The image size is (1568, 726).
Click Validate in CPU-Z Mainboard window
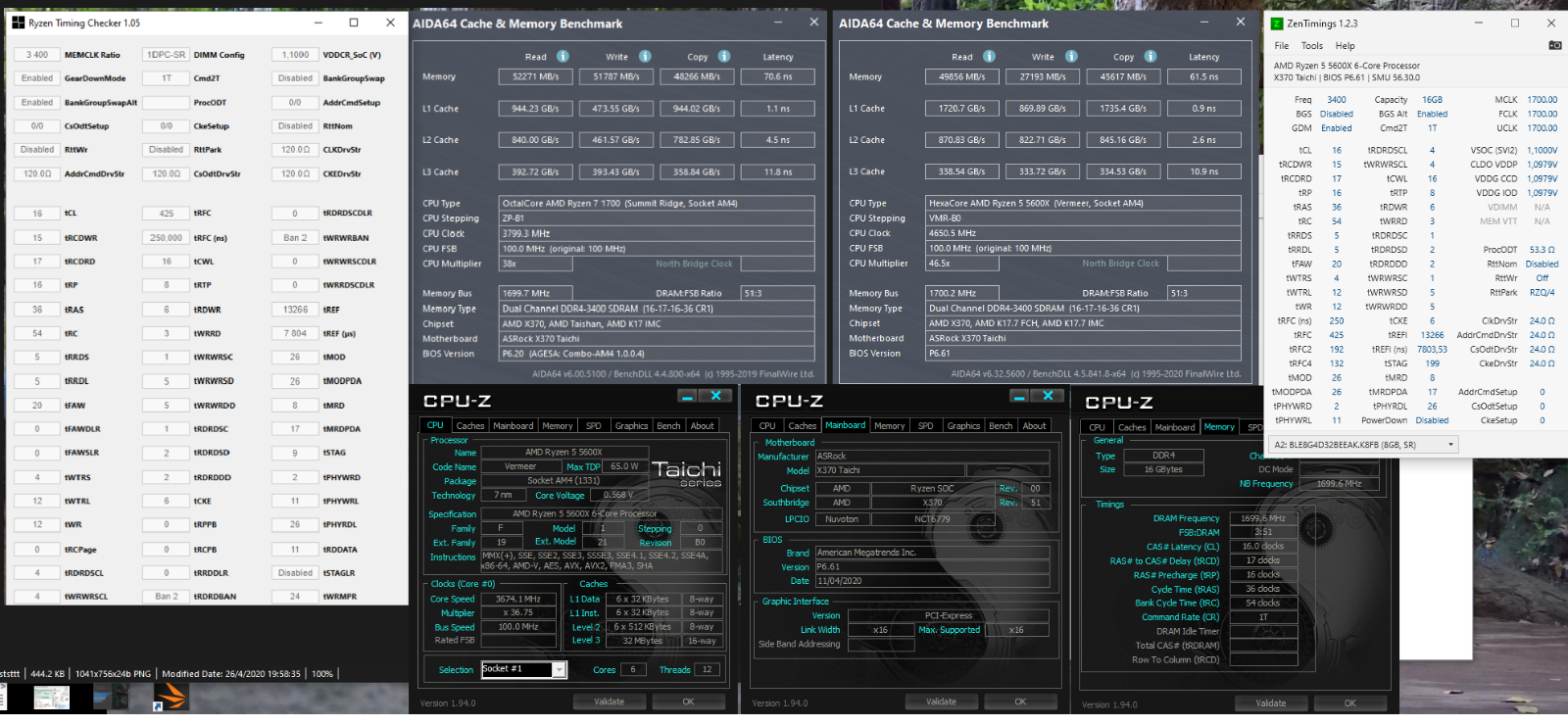point(941,702)
